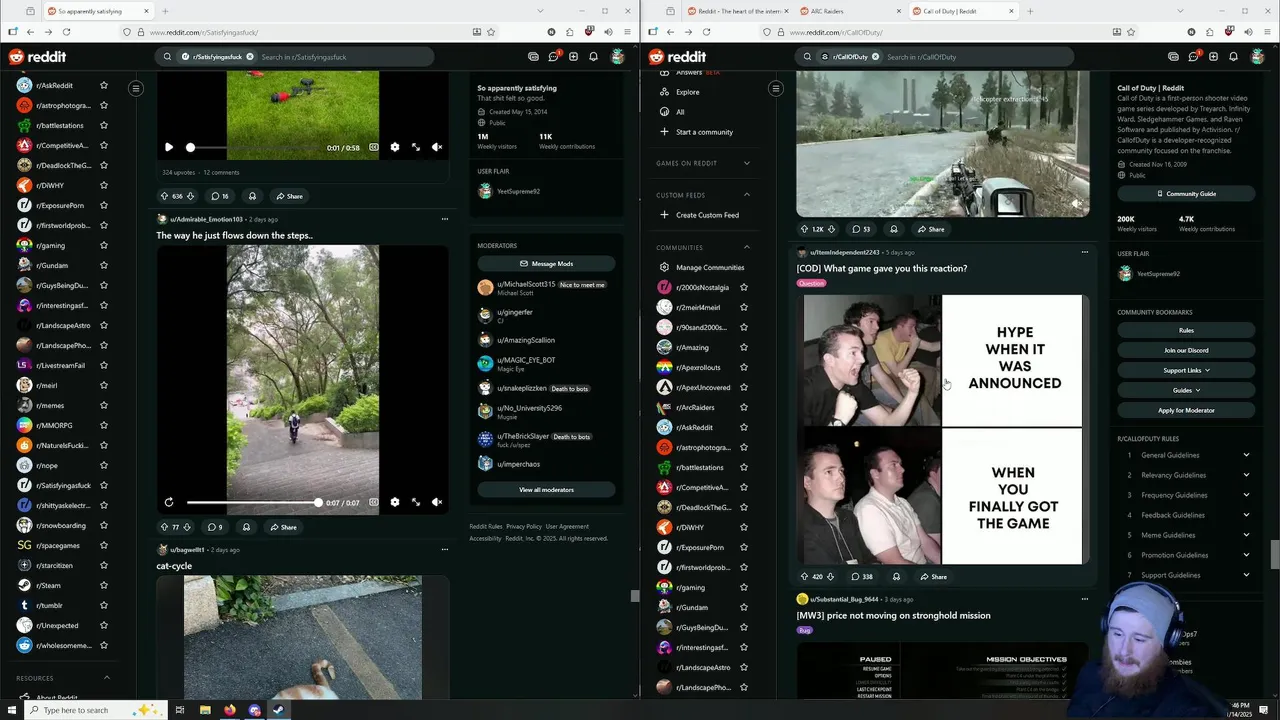The width and height of the screenshot is (1280, 720).
Task: Collapse the Custom Feeds section
Action: [746, 195]
